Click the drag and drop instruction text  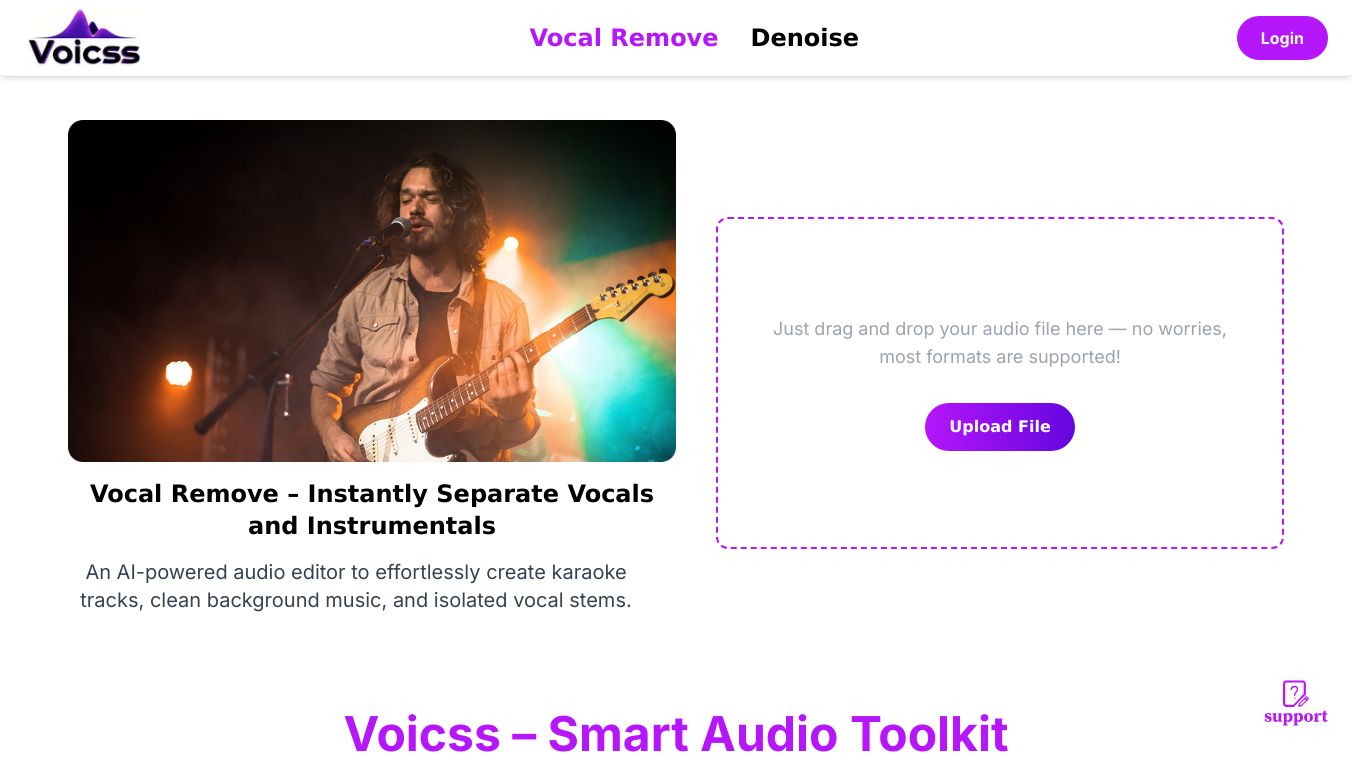click(999, 343)
